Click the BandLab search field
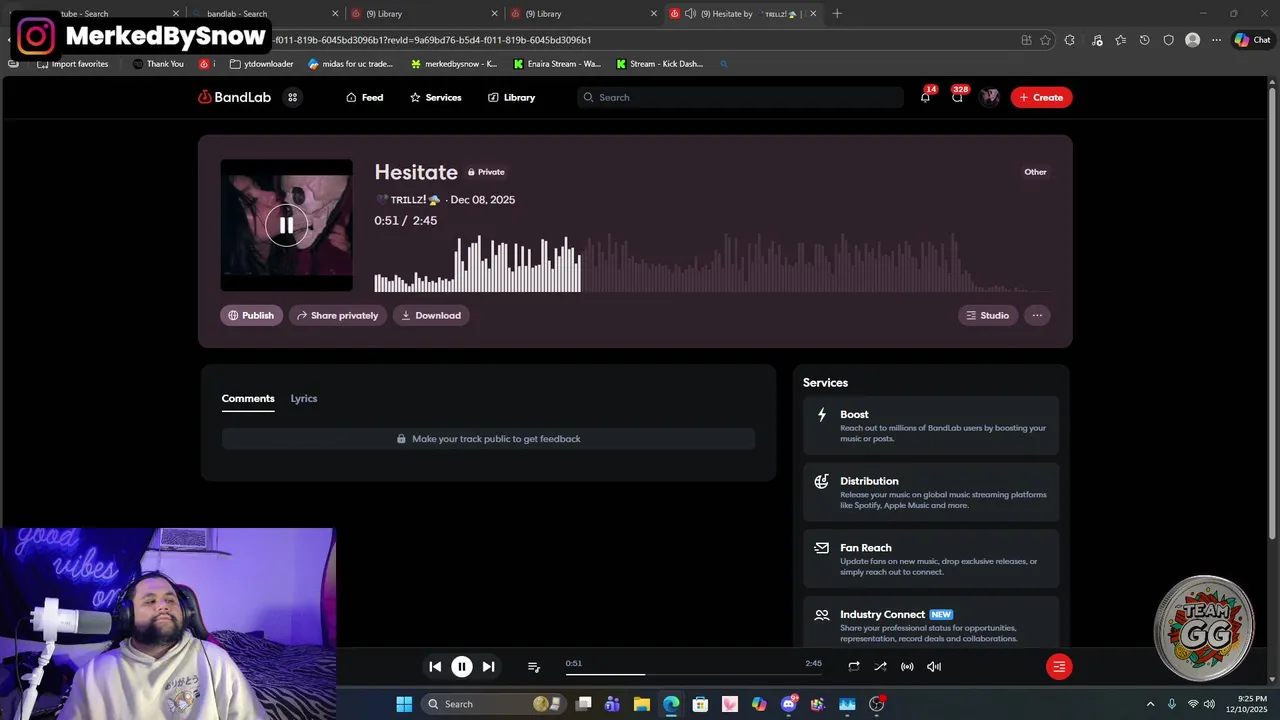 pyautogui.click(x=740, y=97)
